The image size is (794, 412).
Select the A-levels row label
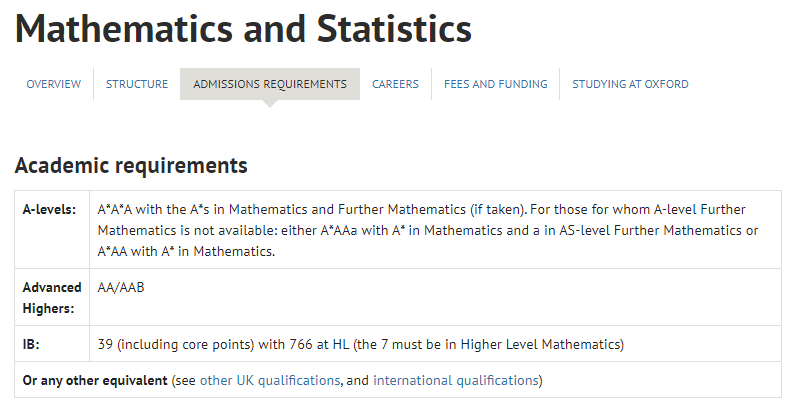point(49,210)
